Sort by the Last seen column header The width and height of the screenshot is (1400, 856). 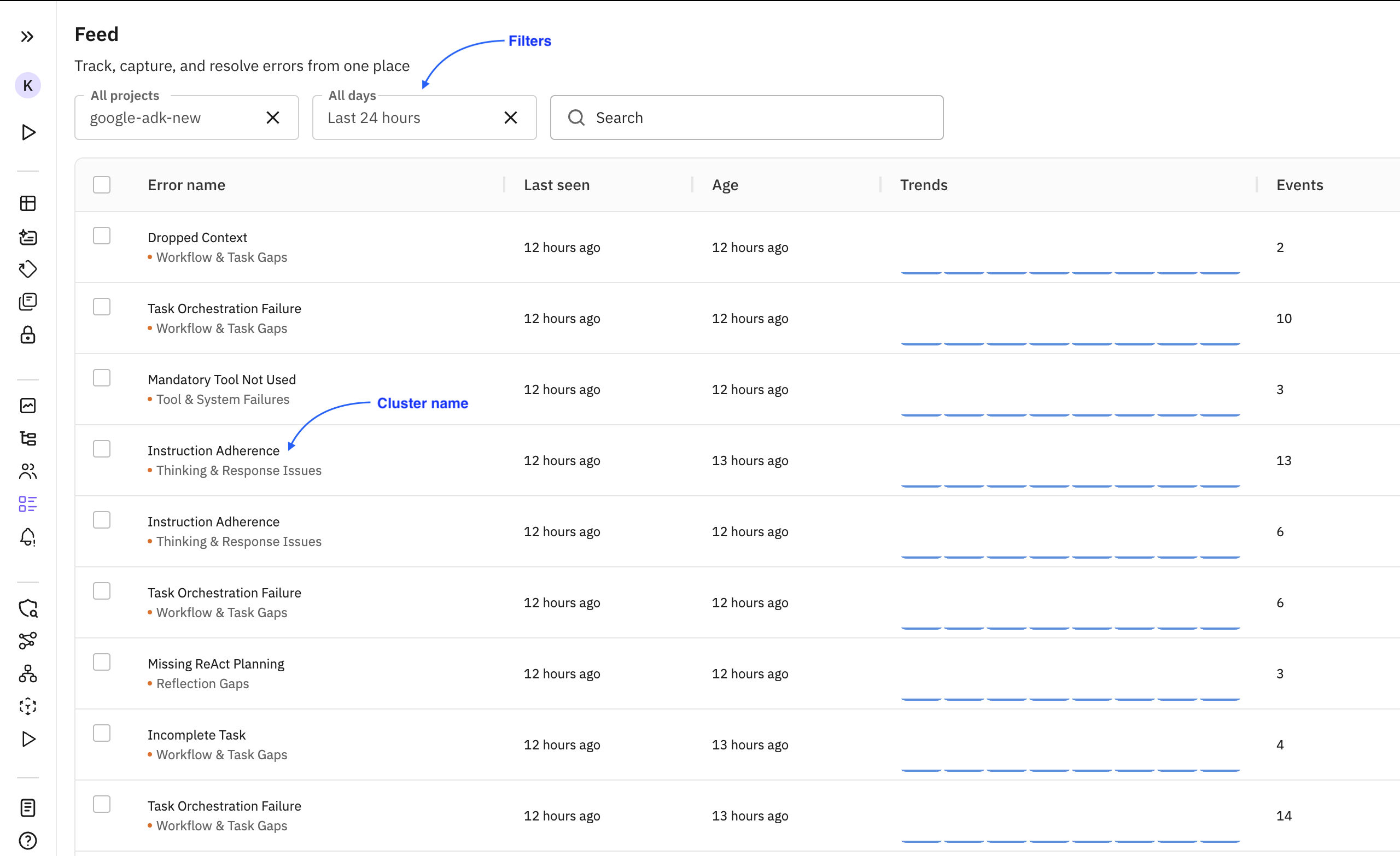coord(556,185)
